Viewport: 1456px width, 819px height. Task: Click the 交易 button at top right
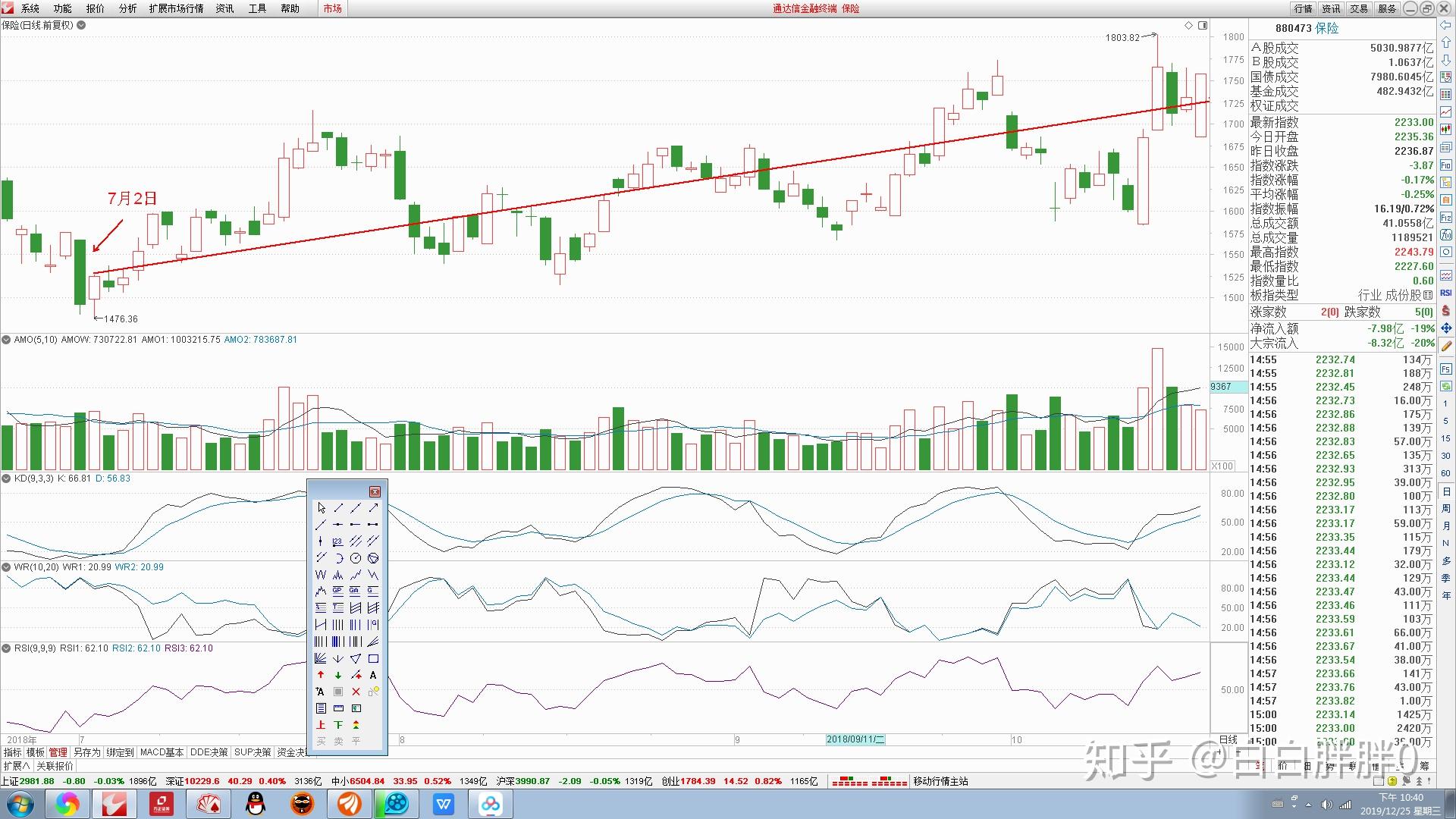pos(1359,8)
